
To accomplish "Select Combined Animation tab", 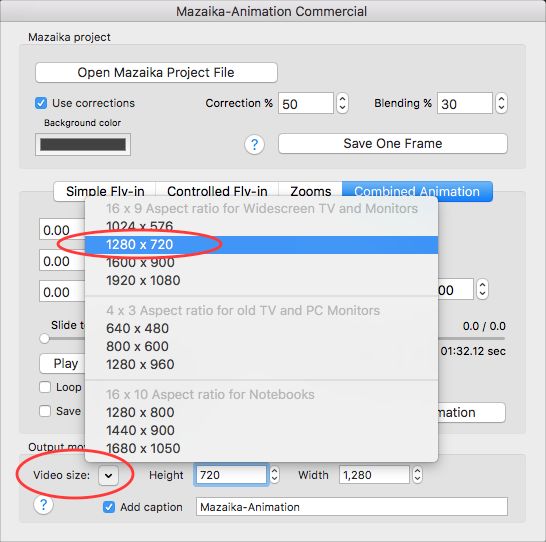I will coord(417,191).
